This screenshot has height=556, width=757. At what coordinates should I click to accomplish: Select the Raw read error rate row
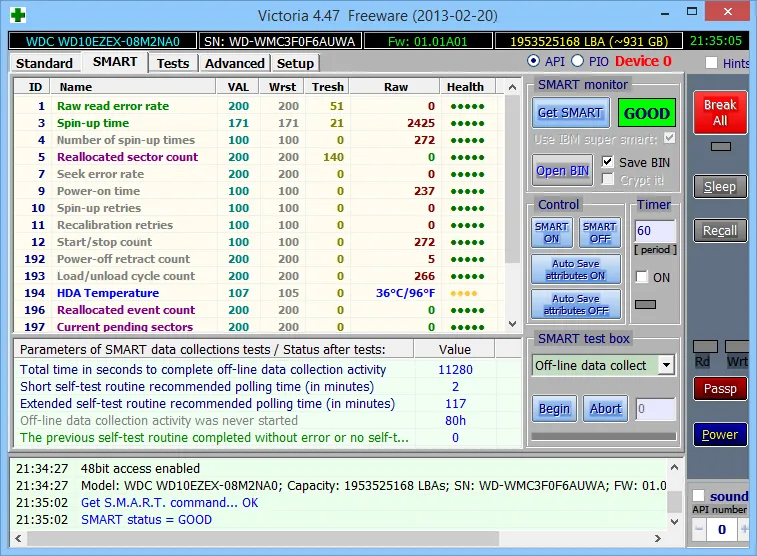[259, 106]
